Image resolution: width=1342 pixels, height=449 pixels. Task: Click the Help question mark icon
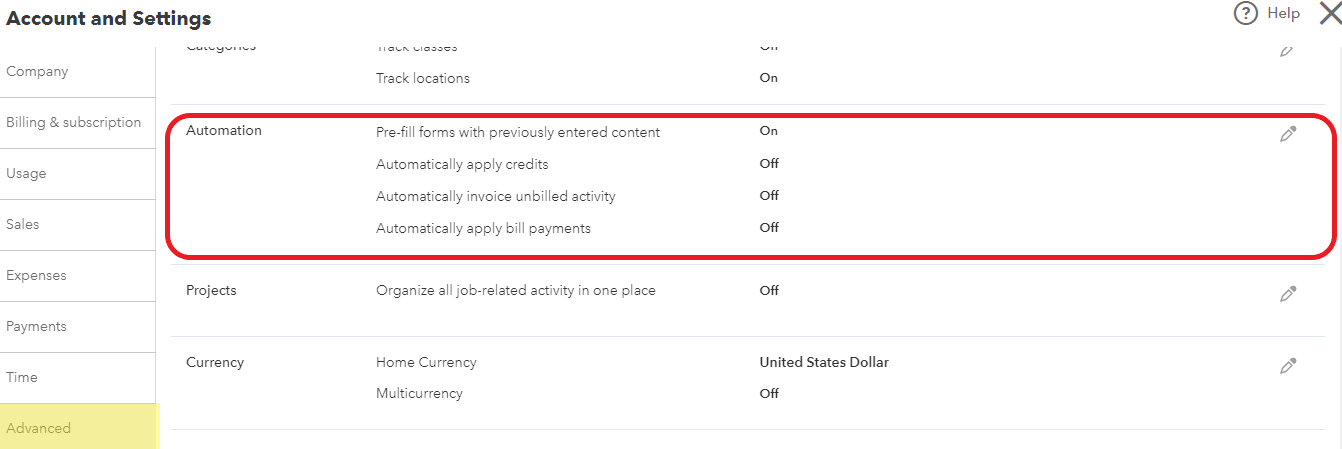1245,14
